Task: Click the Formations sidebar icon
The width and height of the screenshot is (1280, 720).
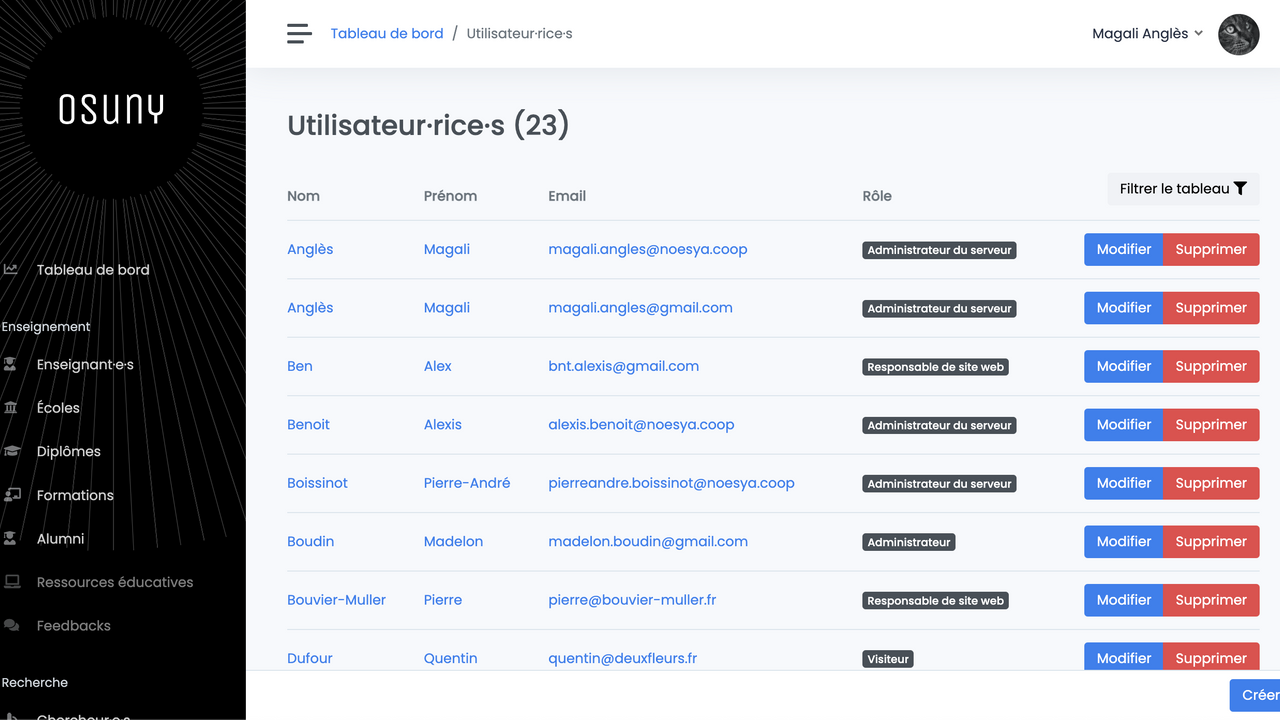Action: click(x=11, y=495)
